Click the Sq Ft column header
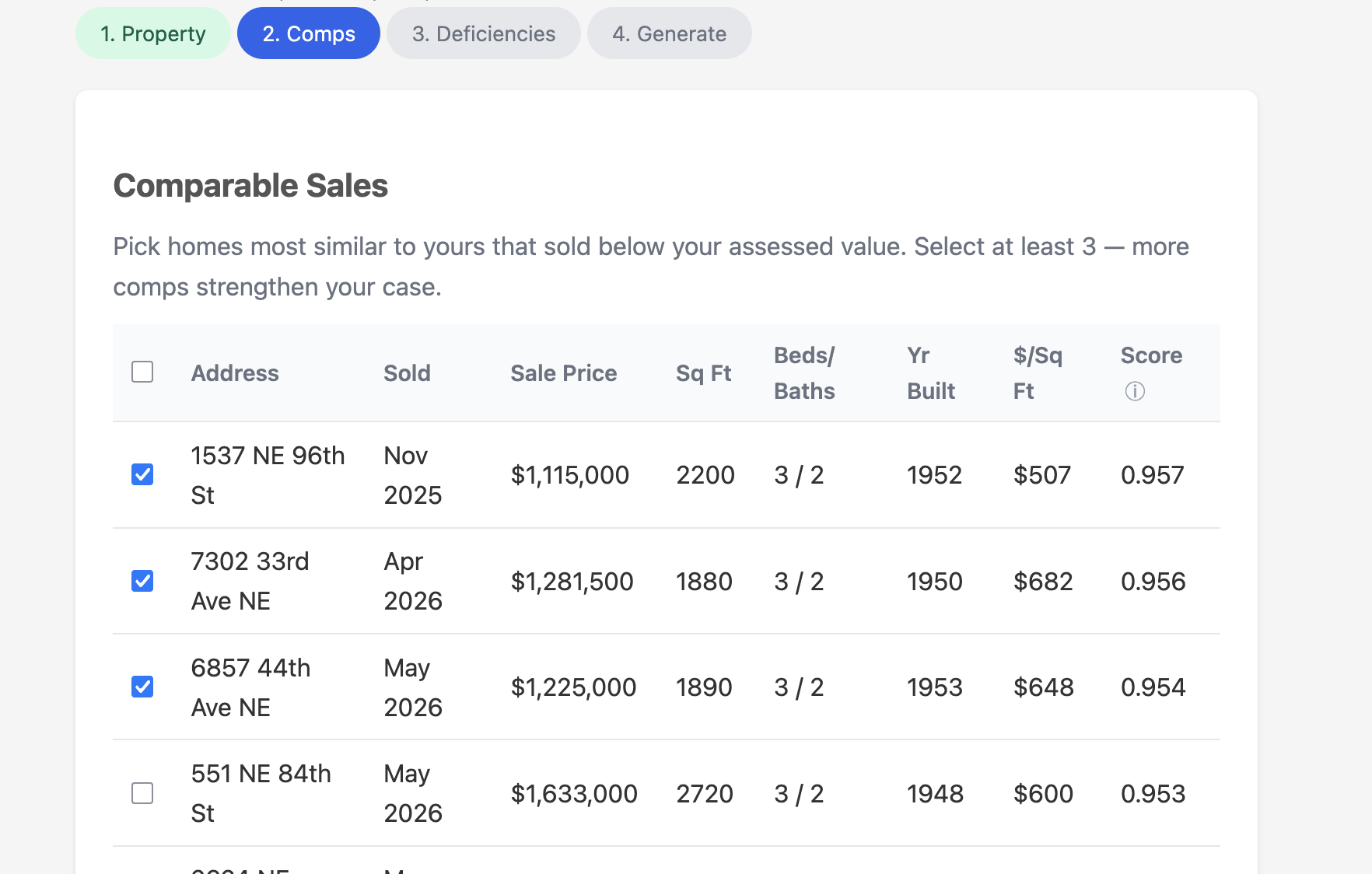 704,373
